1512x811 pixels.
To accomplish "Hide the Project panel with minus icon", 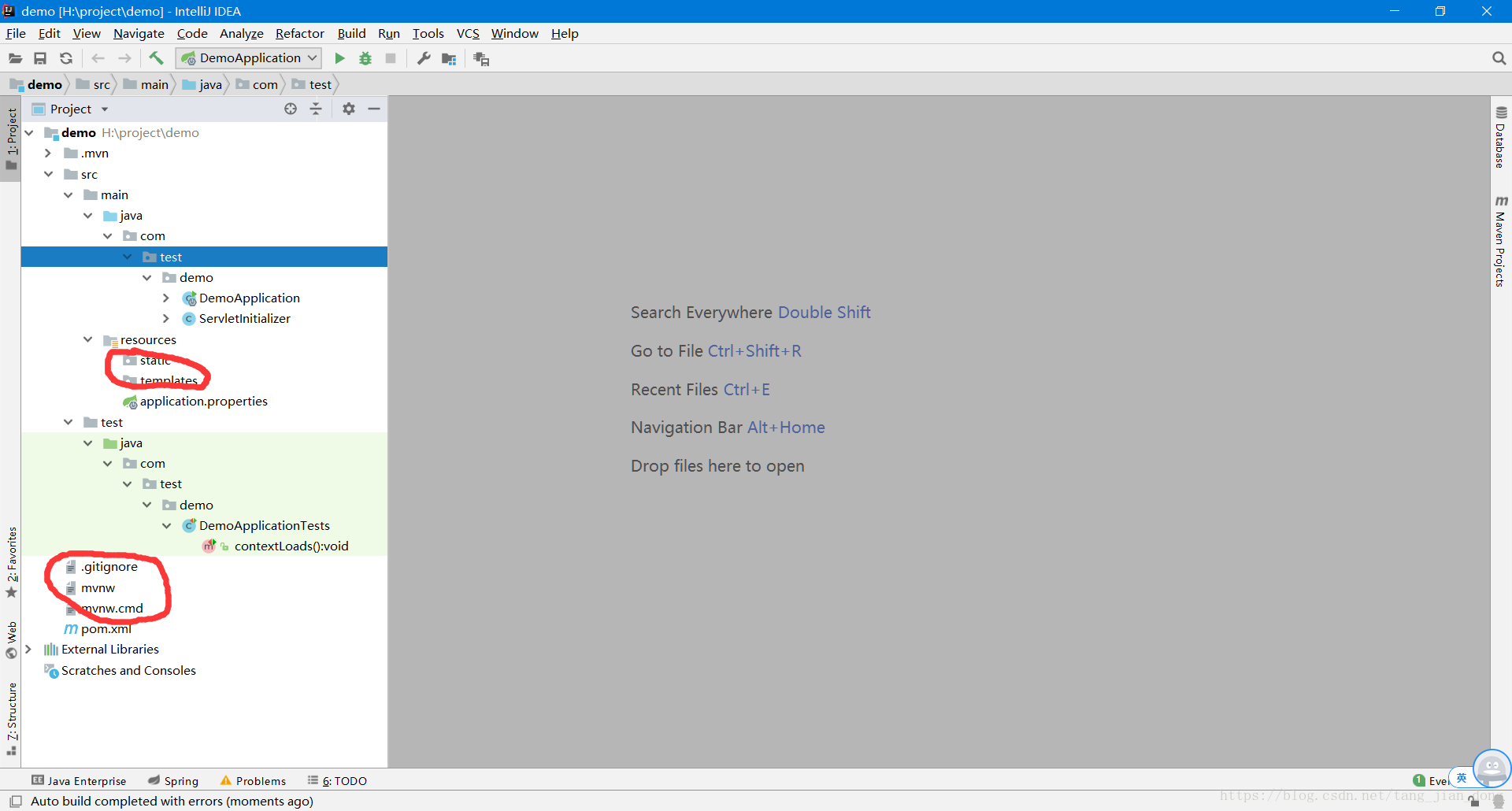I will [374, 109].
